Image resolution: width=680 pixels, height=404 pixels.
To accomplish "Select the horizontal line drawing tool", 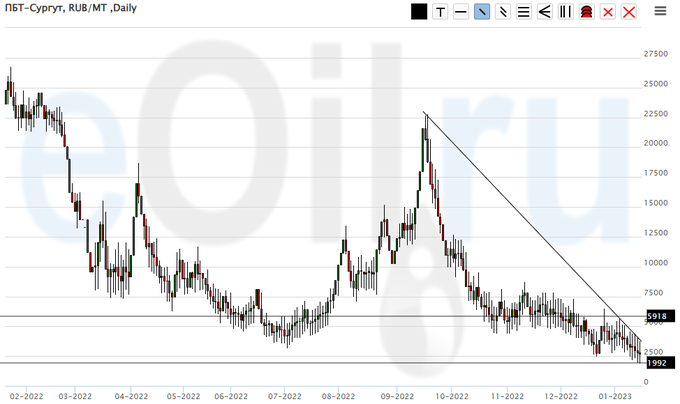I will coord(460,12).
